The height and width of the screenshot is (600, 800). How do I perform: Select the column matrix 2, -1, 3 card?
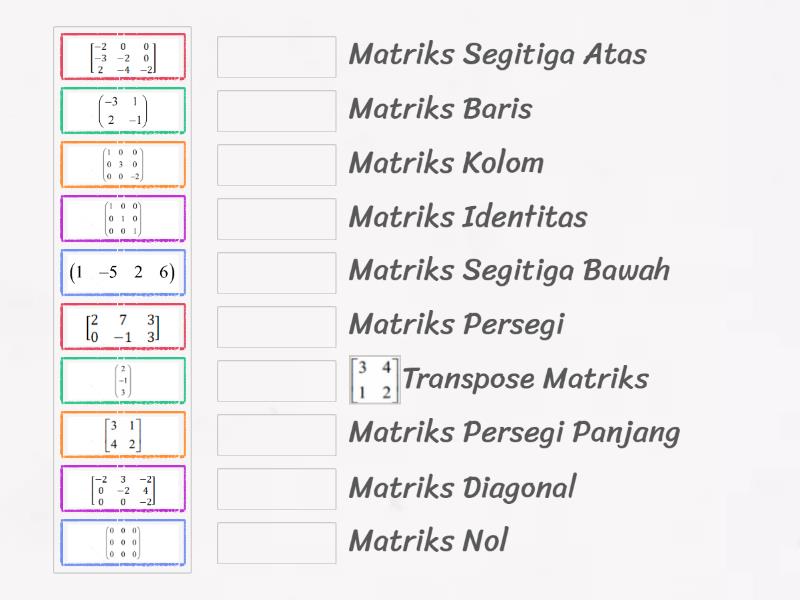point(123,381)
